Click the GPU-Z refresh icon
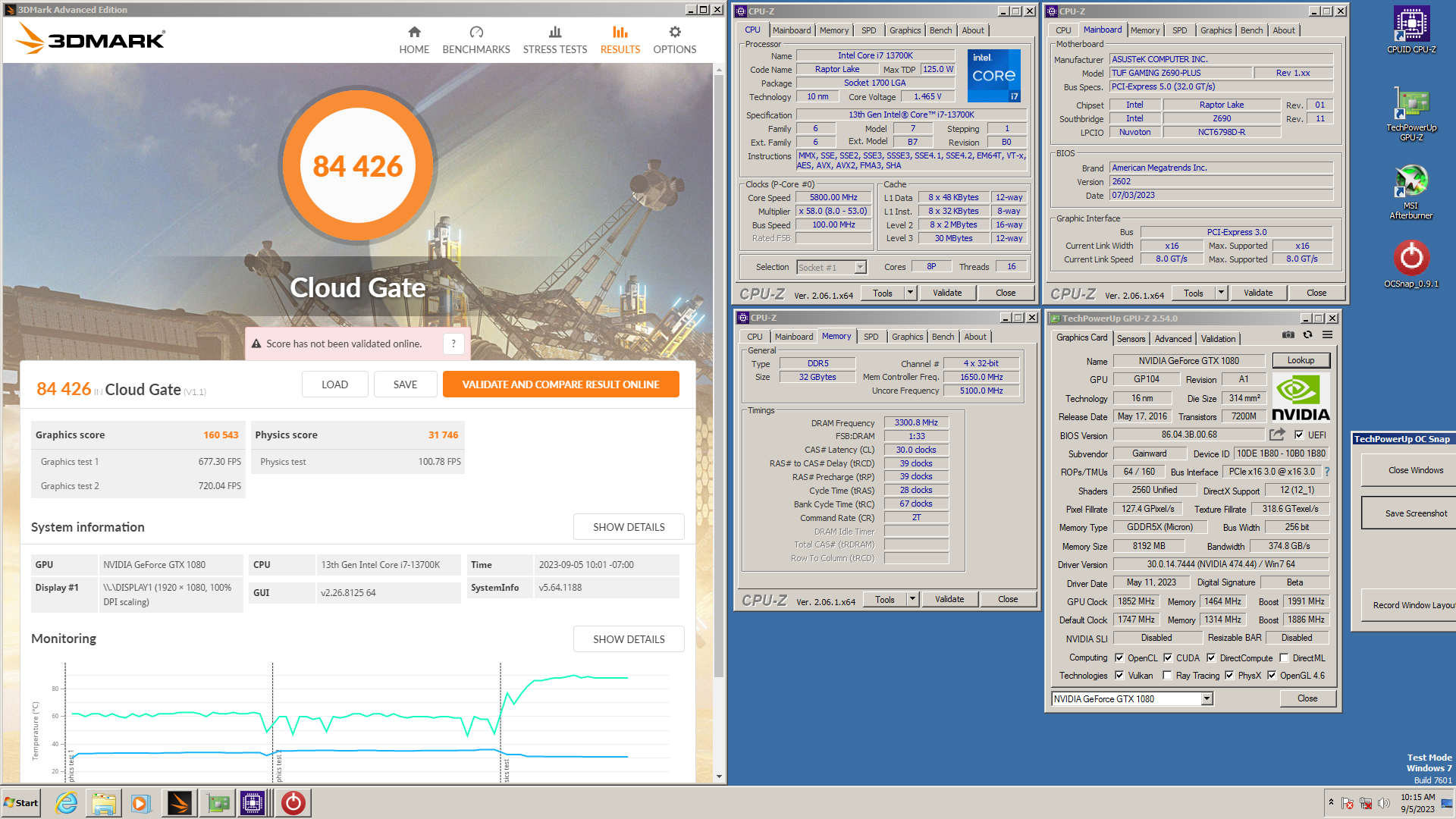The width and height of the screenshot is (1456, 819). [x=1307, y=334]
